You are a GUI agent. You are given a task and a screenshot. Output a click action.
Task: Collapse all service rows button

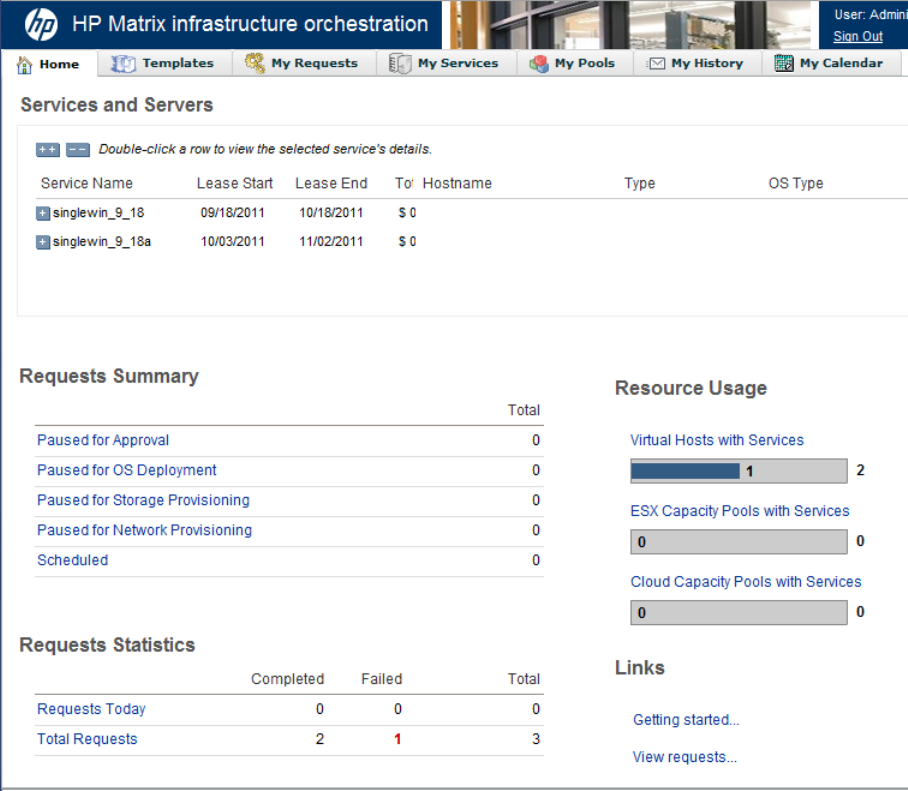[x=78, y=150]
